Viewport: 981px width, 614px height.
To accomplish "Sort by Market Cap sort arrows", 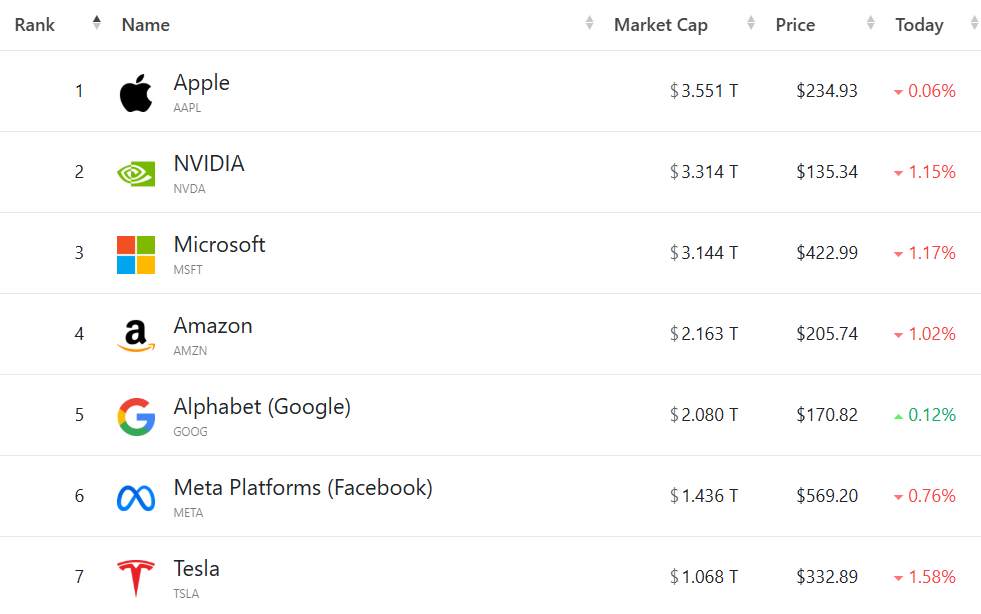I will (751, 24).
